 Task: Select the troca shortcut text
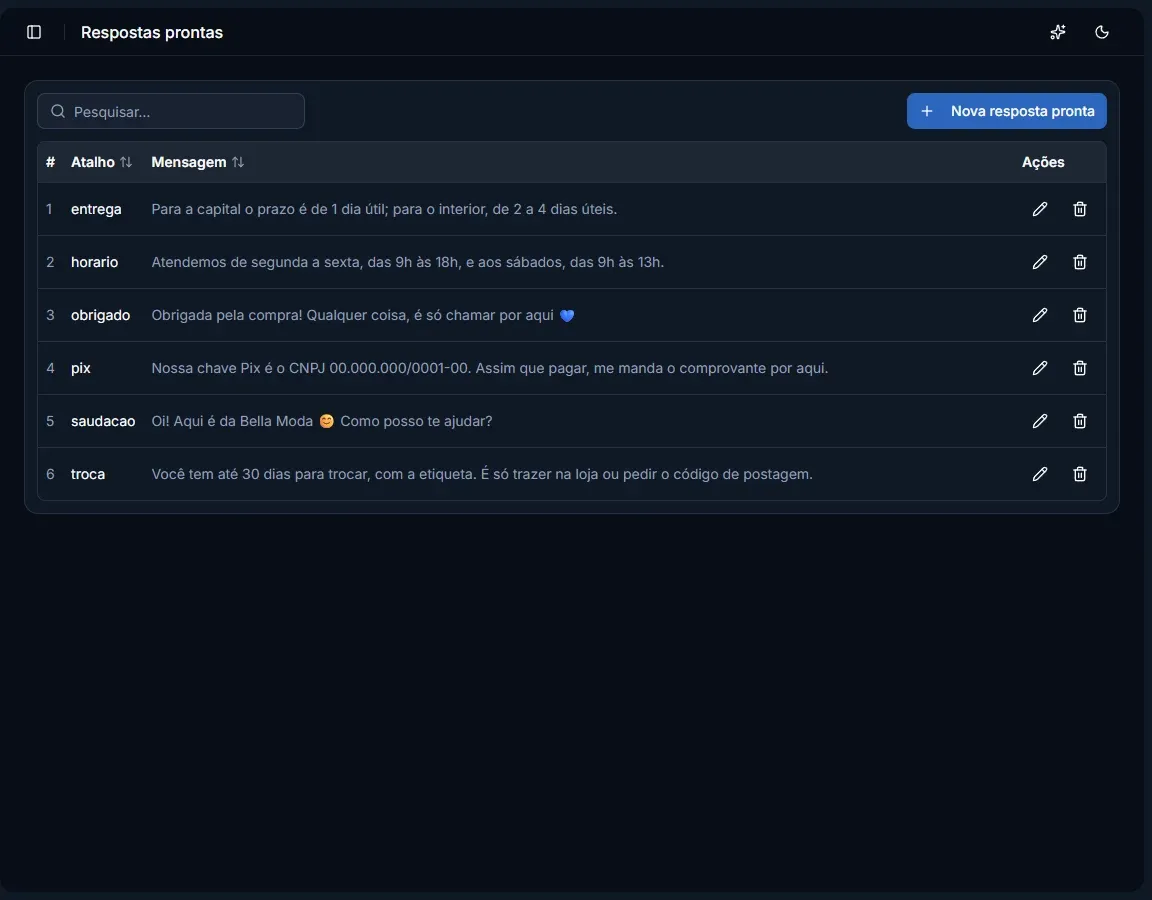(88, 474)
